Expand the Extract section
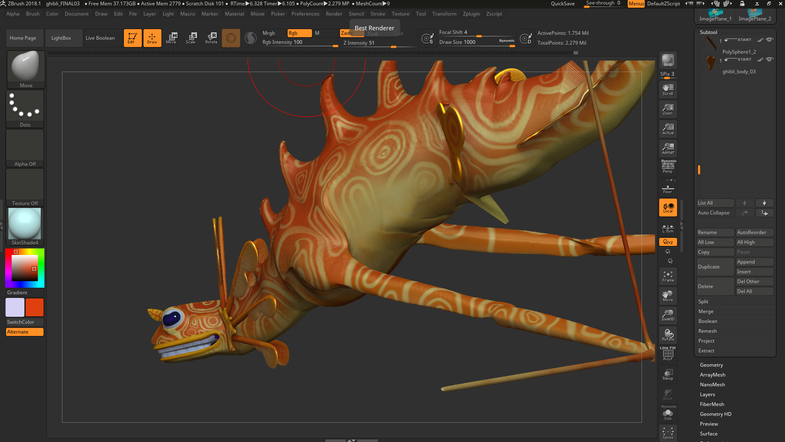 click(x=706, y=351)
